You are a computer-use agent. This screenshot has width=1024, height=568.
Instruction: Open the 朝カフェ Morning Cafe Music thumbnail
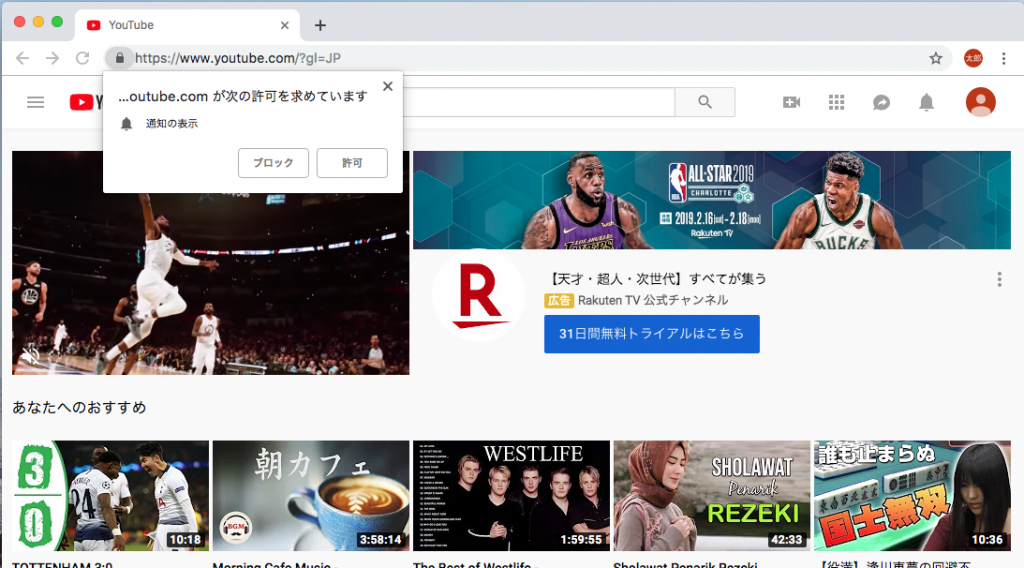pos(311,496)
